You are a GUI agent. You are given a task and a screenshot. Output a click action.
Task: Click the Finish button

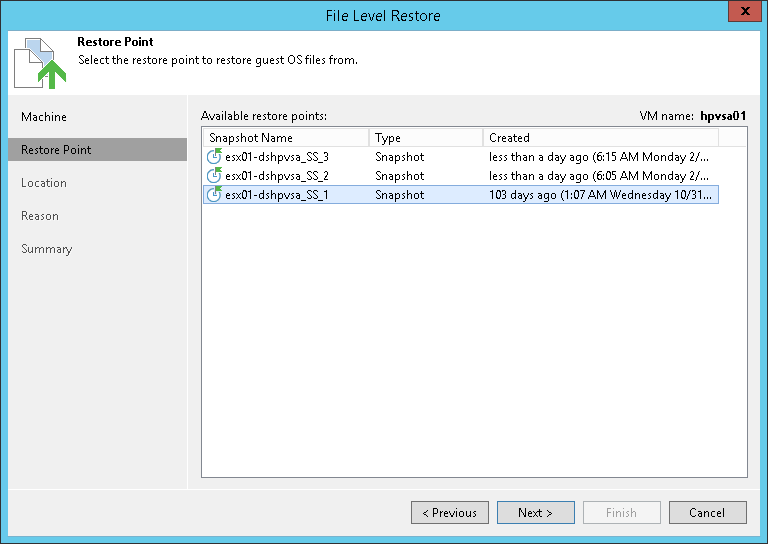tap(621, 513)
